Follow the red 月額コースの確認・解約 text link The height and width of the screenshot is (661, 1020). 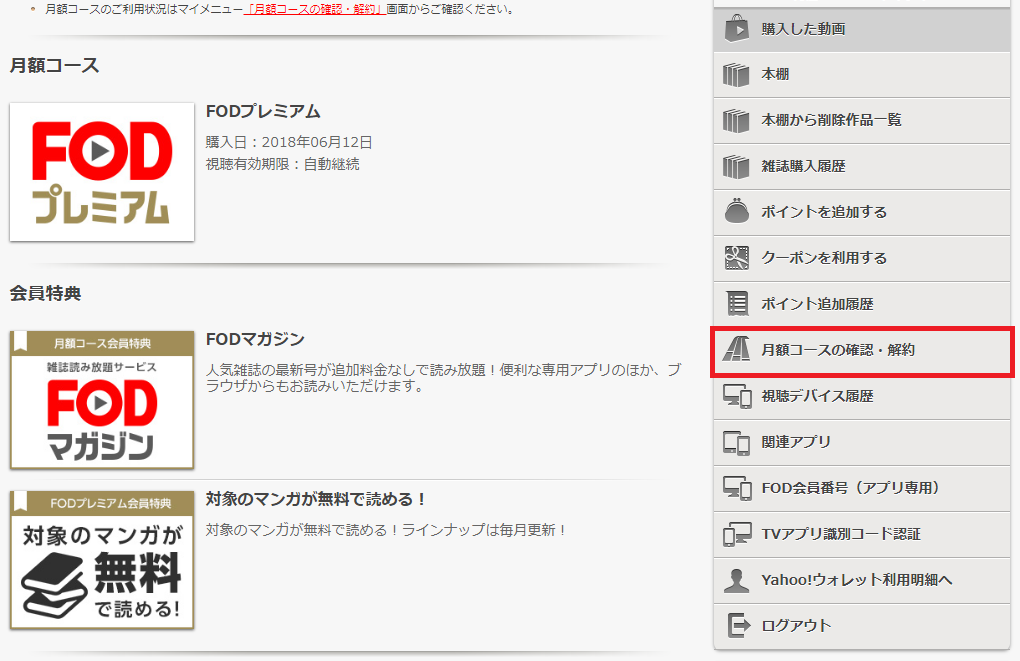[x=315, y=10]
